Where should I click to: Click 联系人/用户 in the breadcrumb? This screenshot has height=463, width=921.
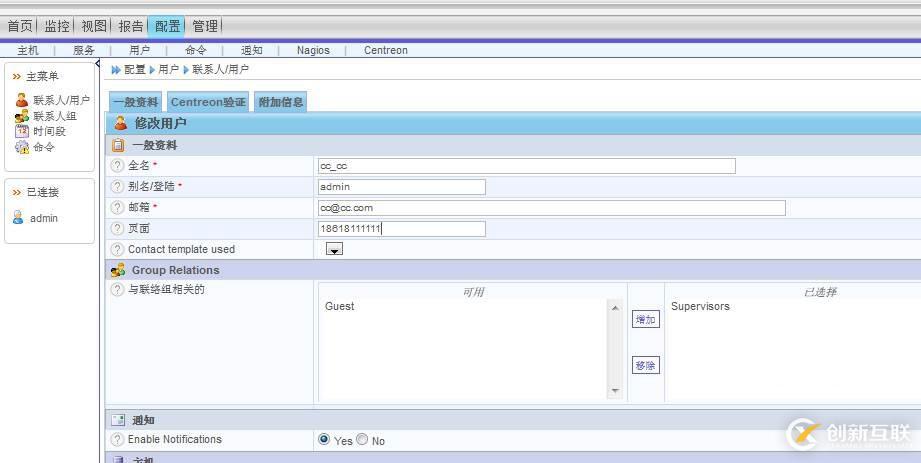tap(220, 69)
